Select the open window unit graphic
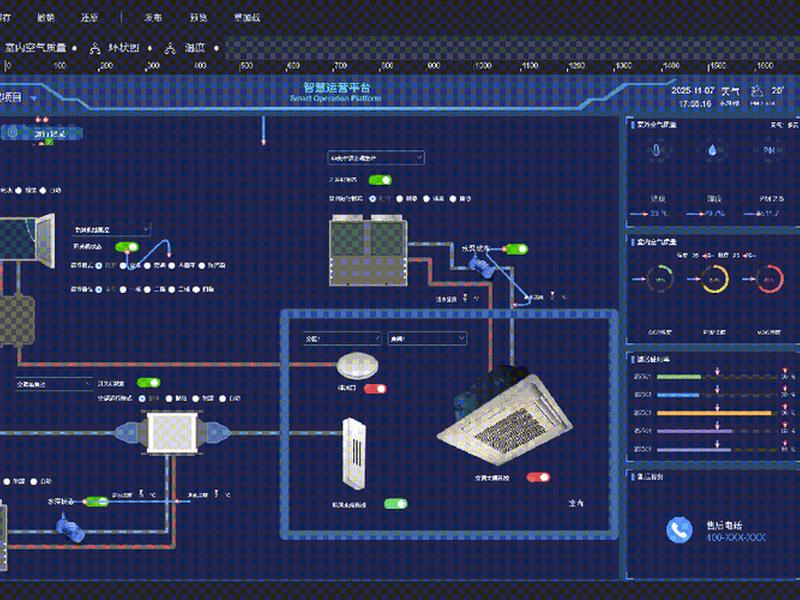800x600 pixels. (27, 240)
